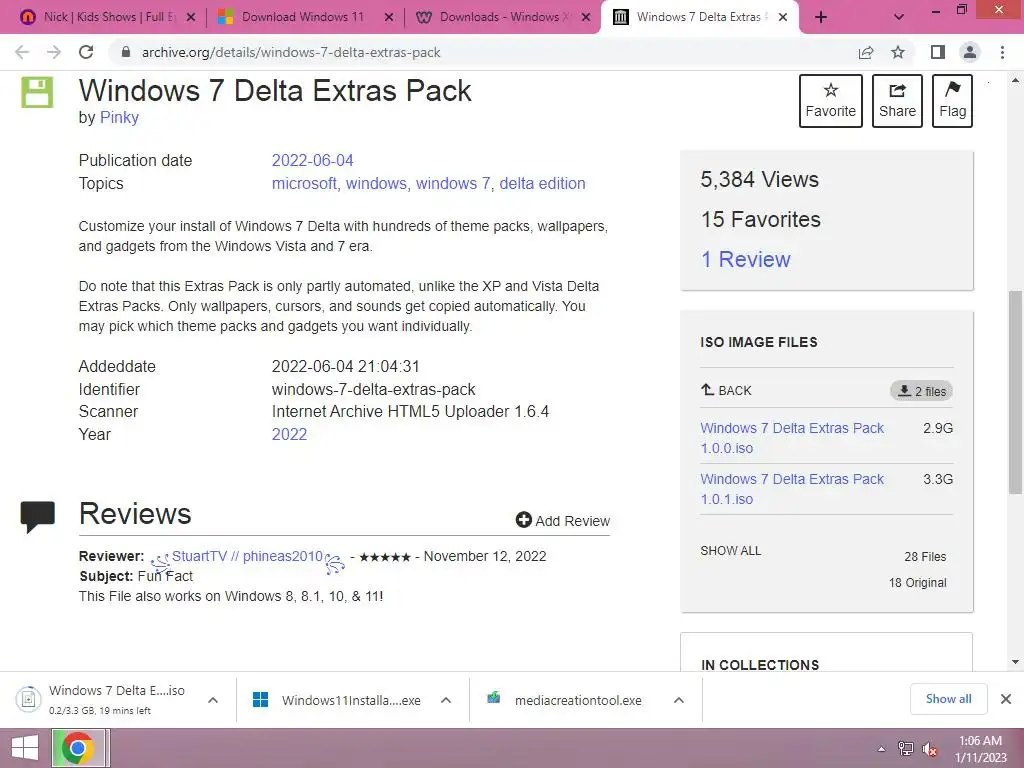
Task: Reload the current page
Action: click(86, 52)
